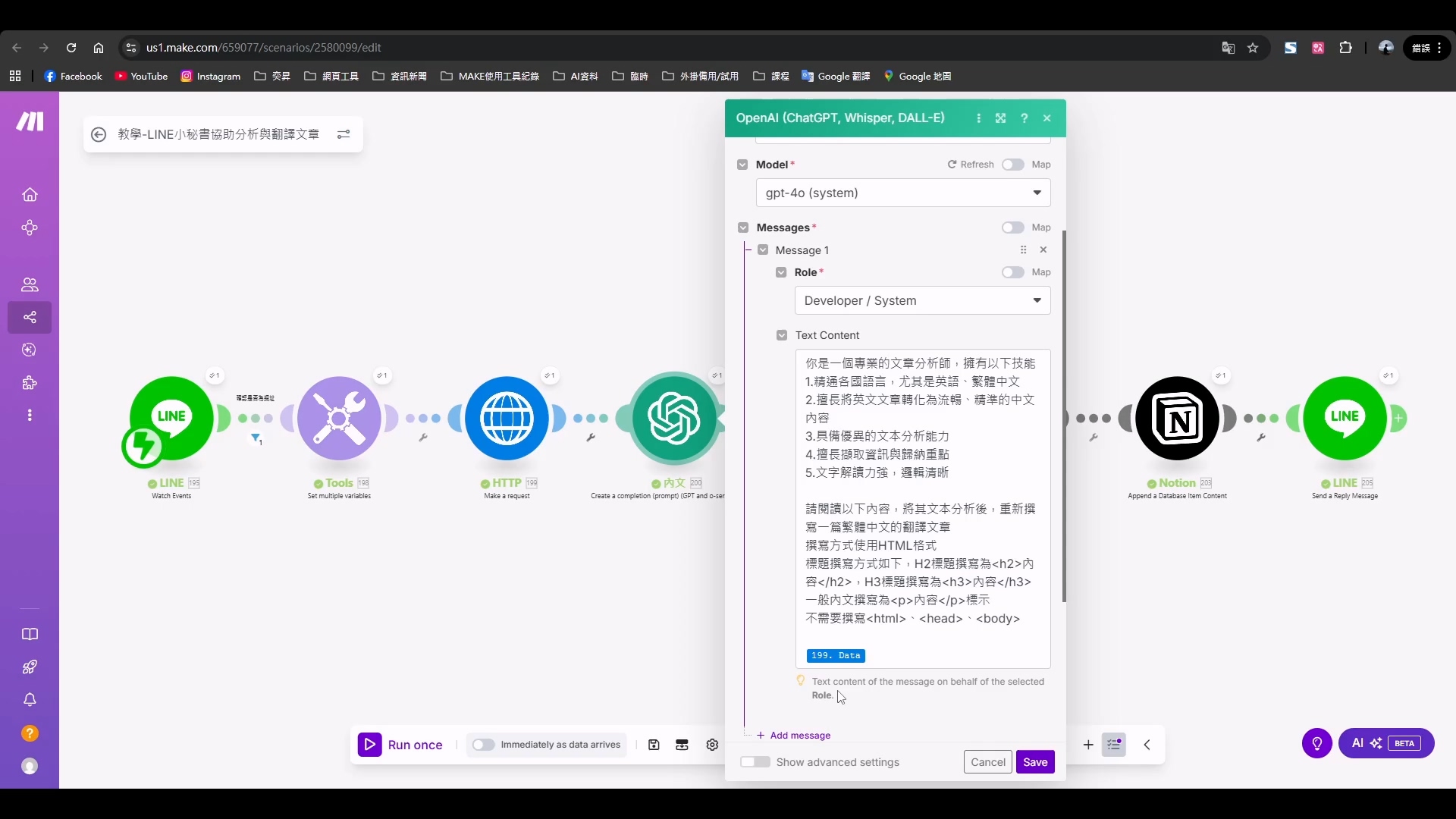Open Instagram bookmark
This screenshot has height=819, width=1456.
pos(211,76)
